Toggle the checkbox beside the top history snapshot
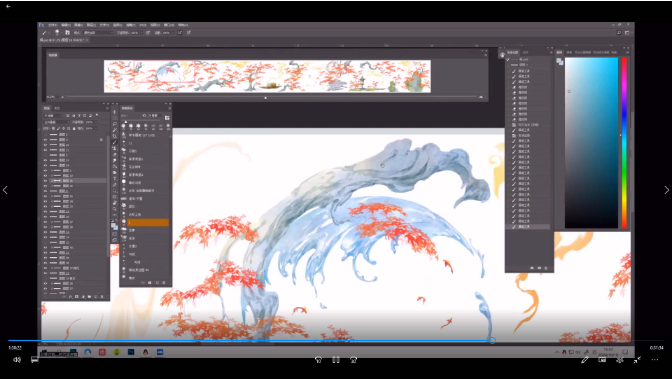The image size is (672, 379). pyautogui.click(x=508, y=59)
